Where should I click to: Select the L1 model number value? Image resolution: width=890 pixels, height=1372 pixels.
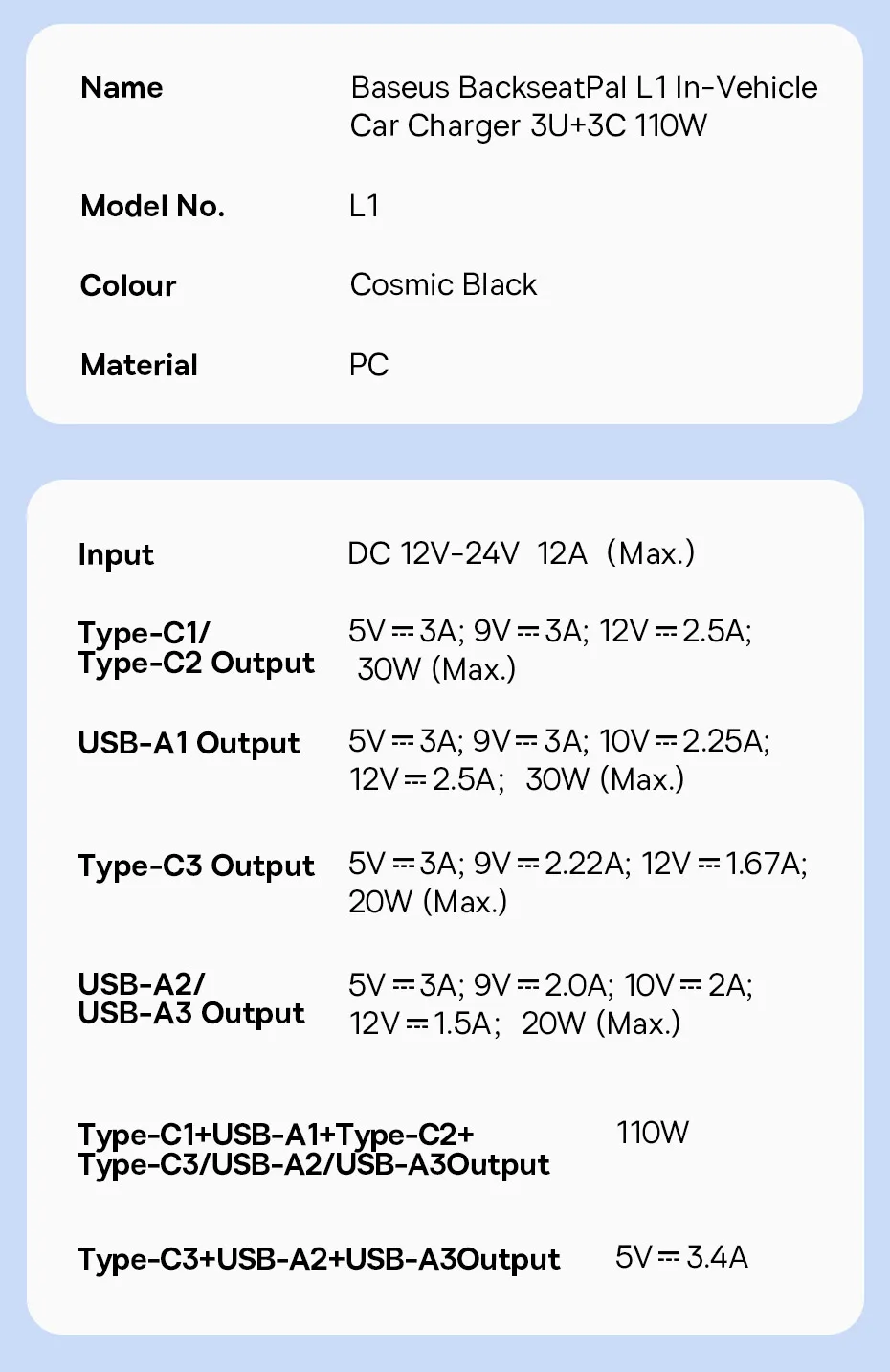point(365,206)
